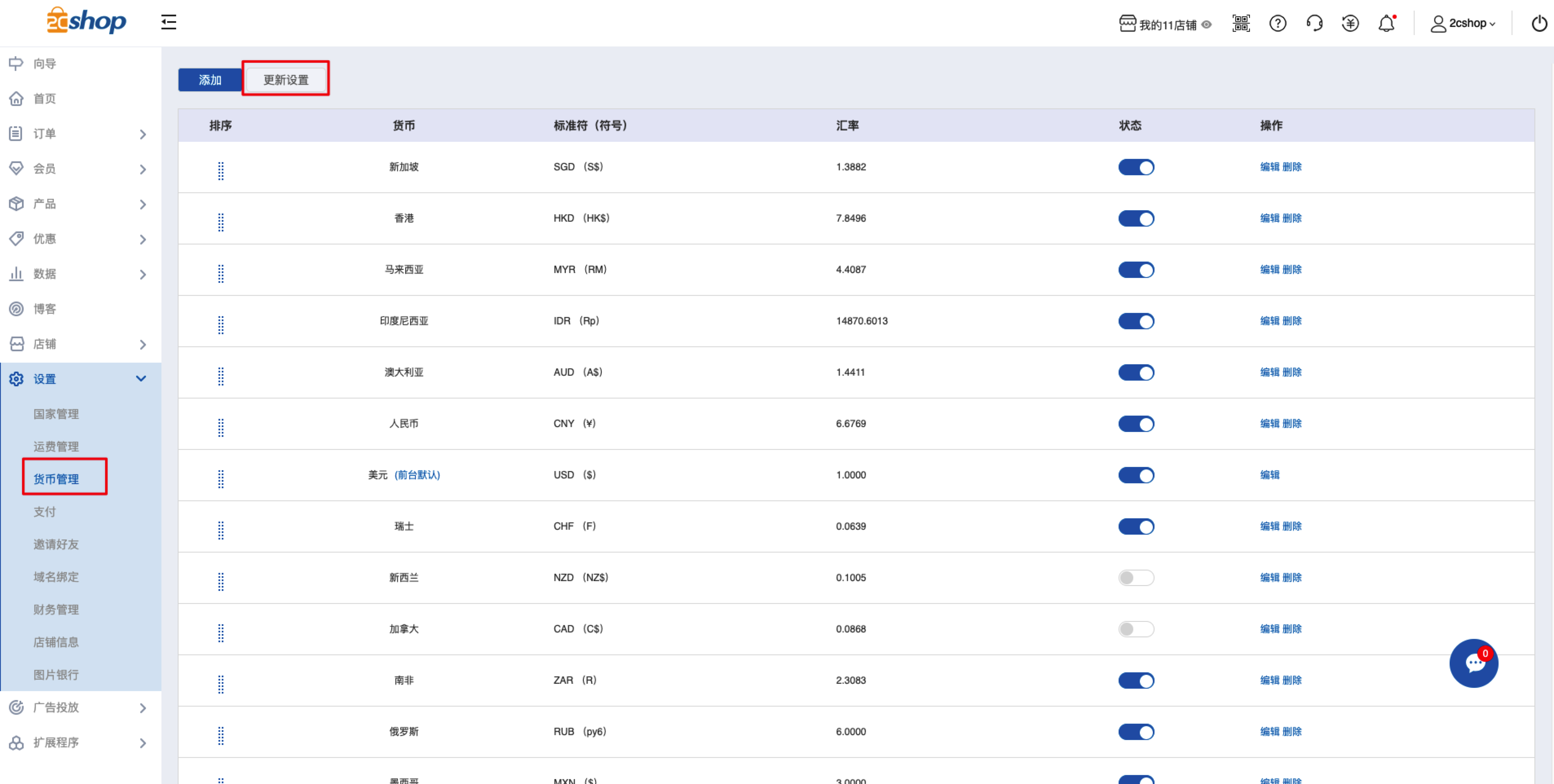Enable the CAD currency toggle

pos(1136,629)
